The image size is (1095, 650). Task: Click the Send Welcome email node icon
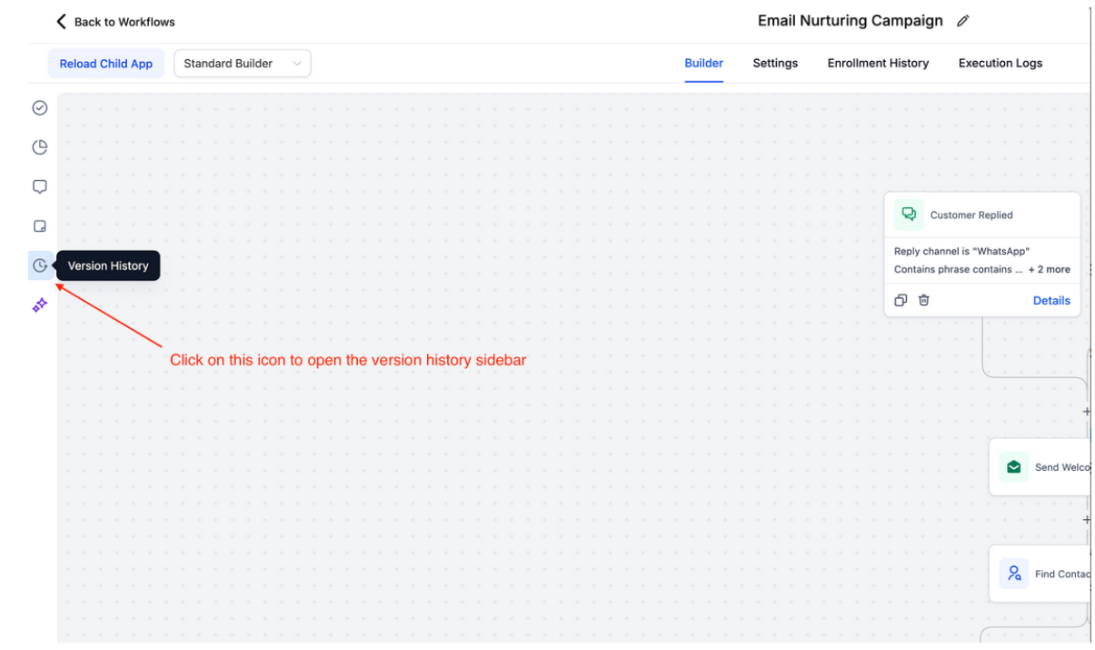(x=1013, y=467)
